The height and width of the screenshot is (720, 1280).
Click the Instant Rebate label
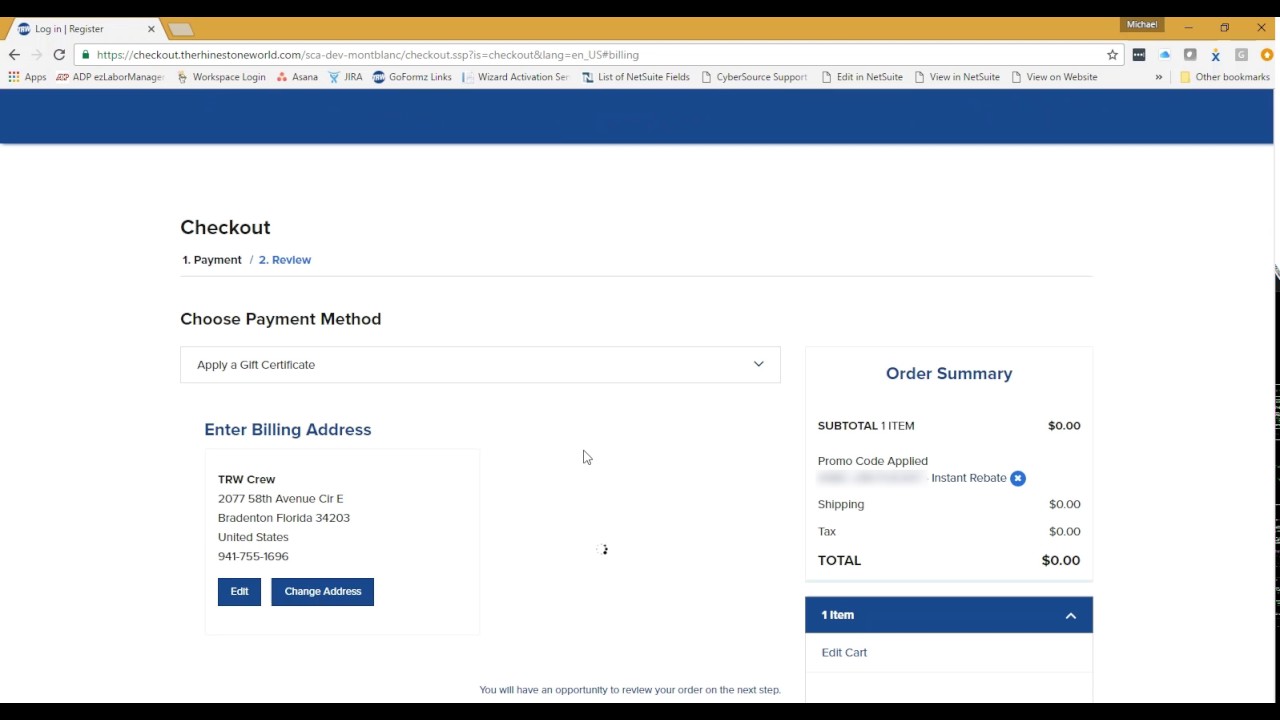coord(968,478)
